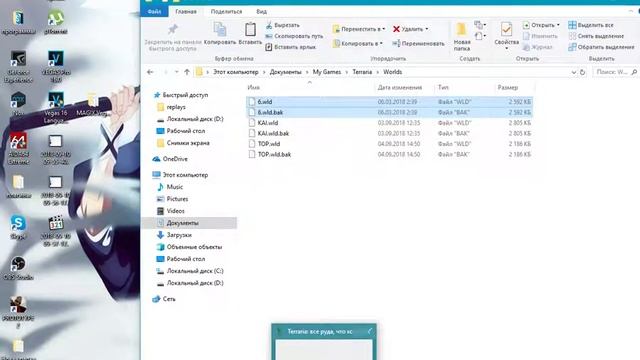Select Skype desktop icon
640x360 pixels.
(18, 227)
